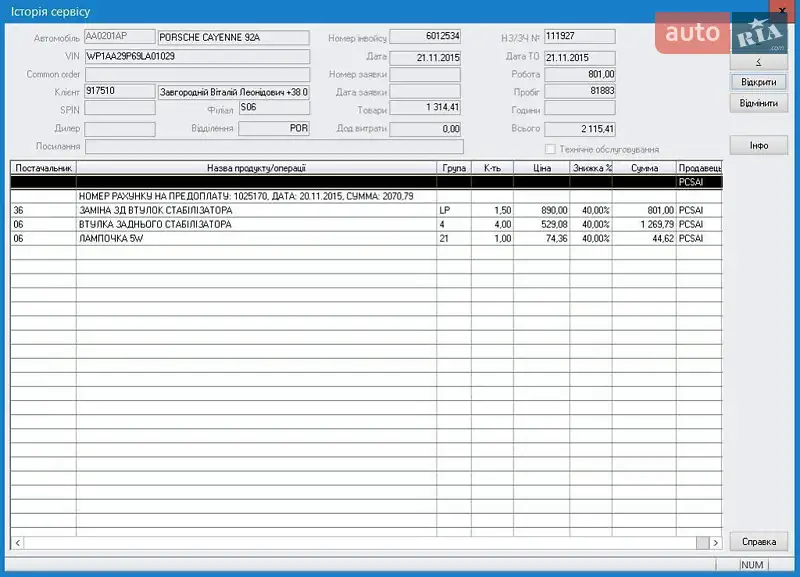Click the back '<' navigation button
This screenshot has height=577, width=800.
[x=759, y=62]
